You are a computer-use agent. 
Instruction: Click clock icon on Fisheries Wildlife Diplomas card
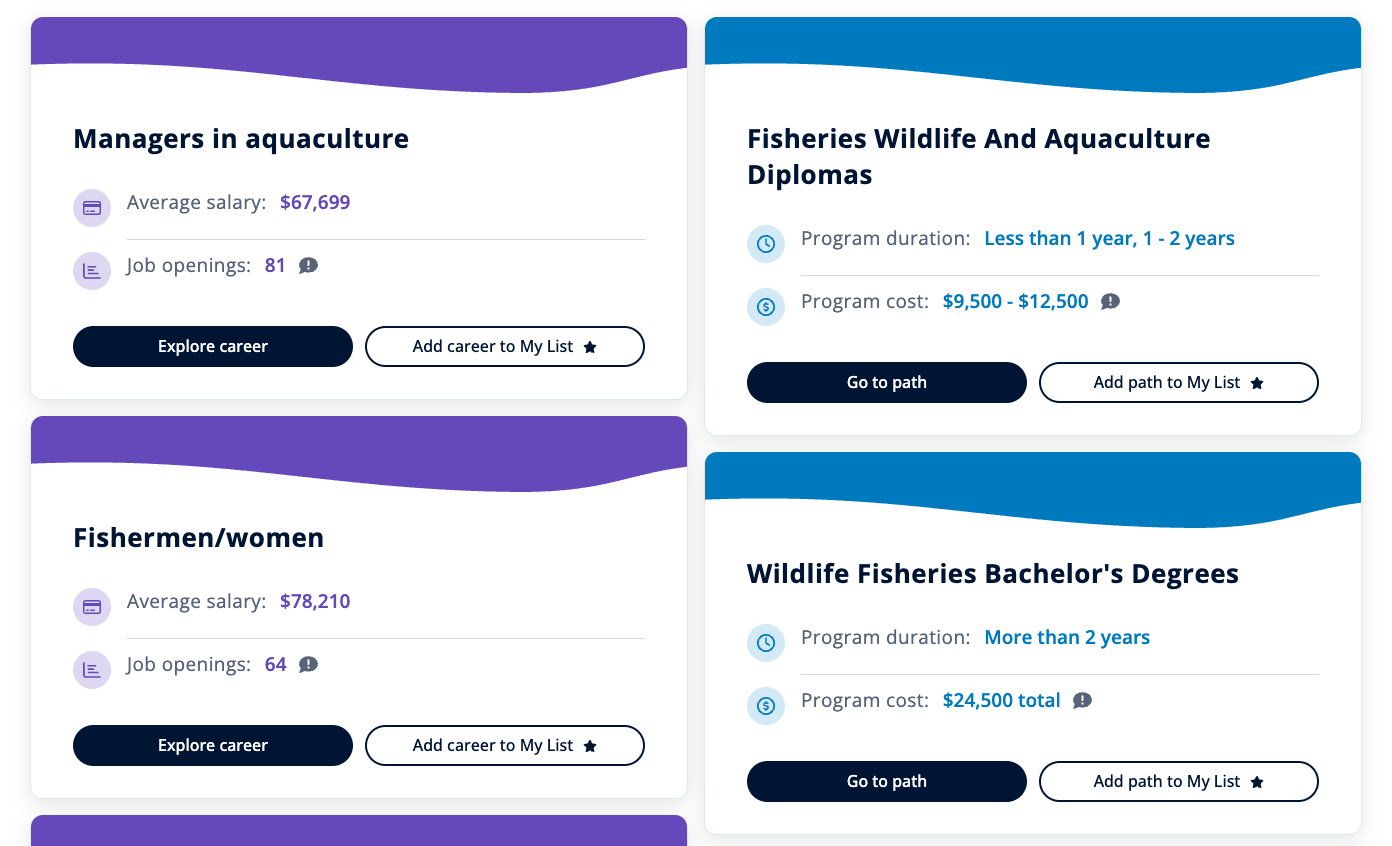[766, 244]
